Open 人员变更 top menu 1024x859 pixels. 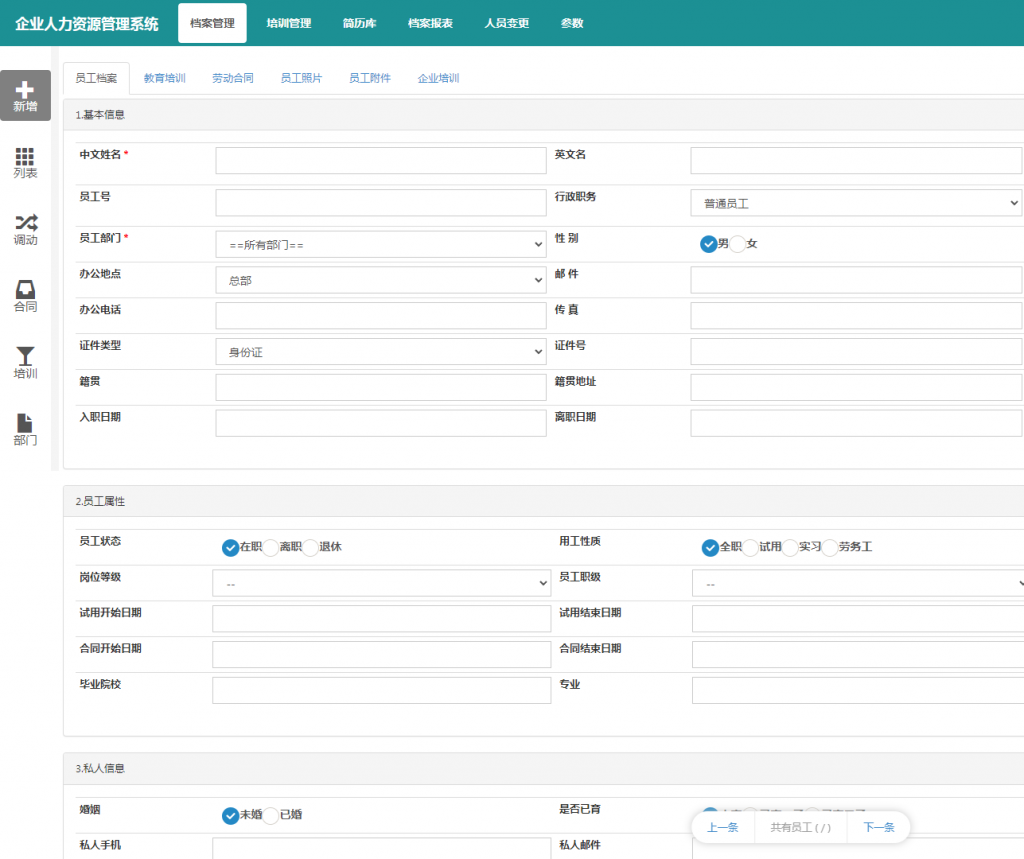point(507,23)
